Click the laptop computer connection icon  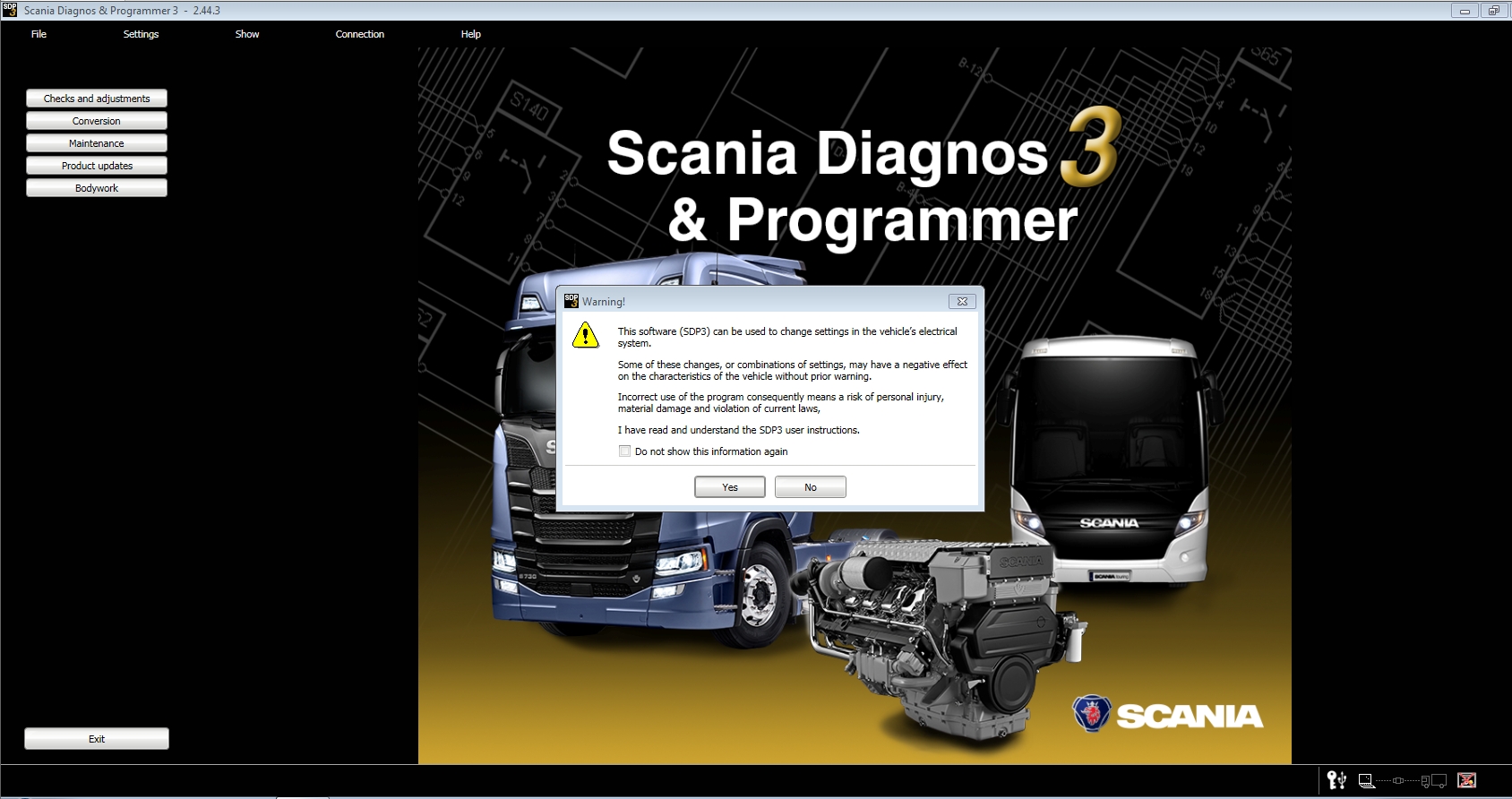click(1366, 781)
